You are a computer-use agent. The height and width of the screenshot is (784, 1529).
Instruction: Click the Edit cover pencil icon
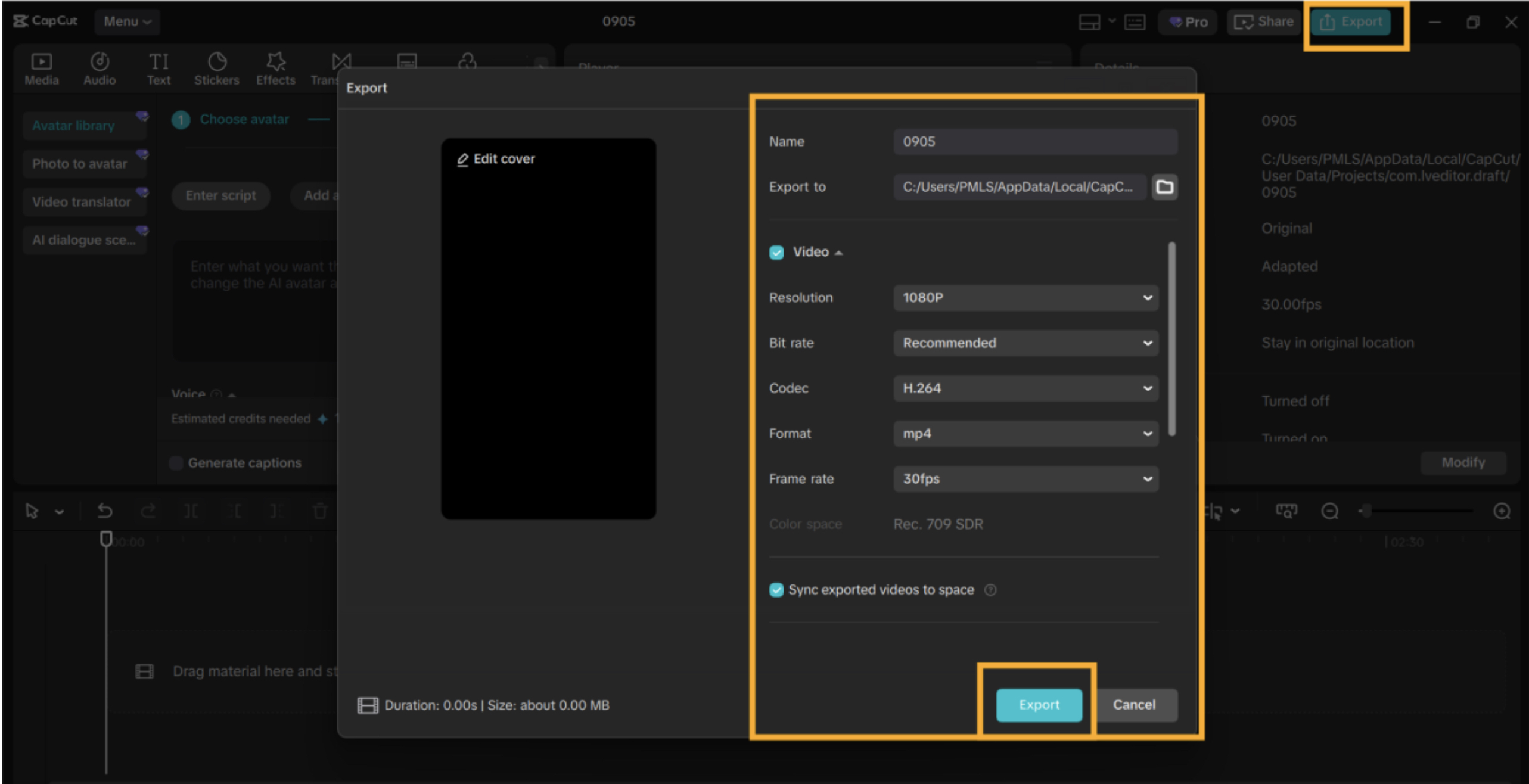[462, 160]
